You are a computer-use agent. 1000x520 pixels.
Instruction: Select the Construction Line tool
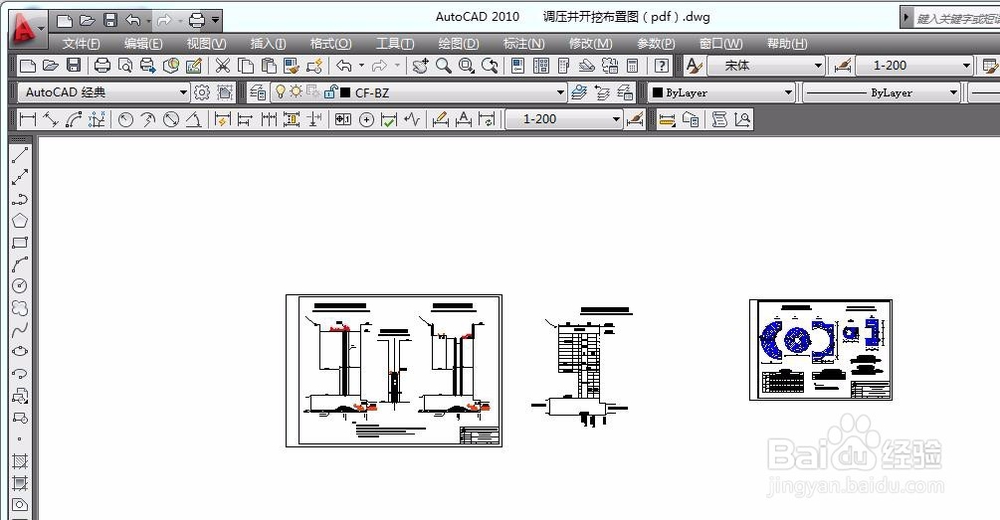click(20, 177)
